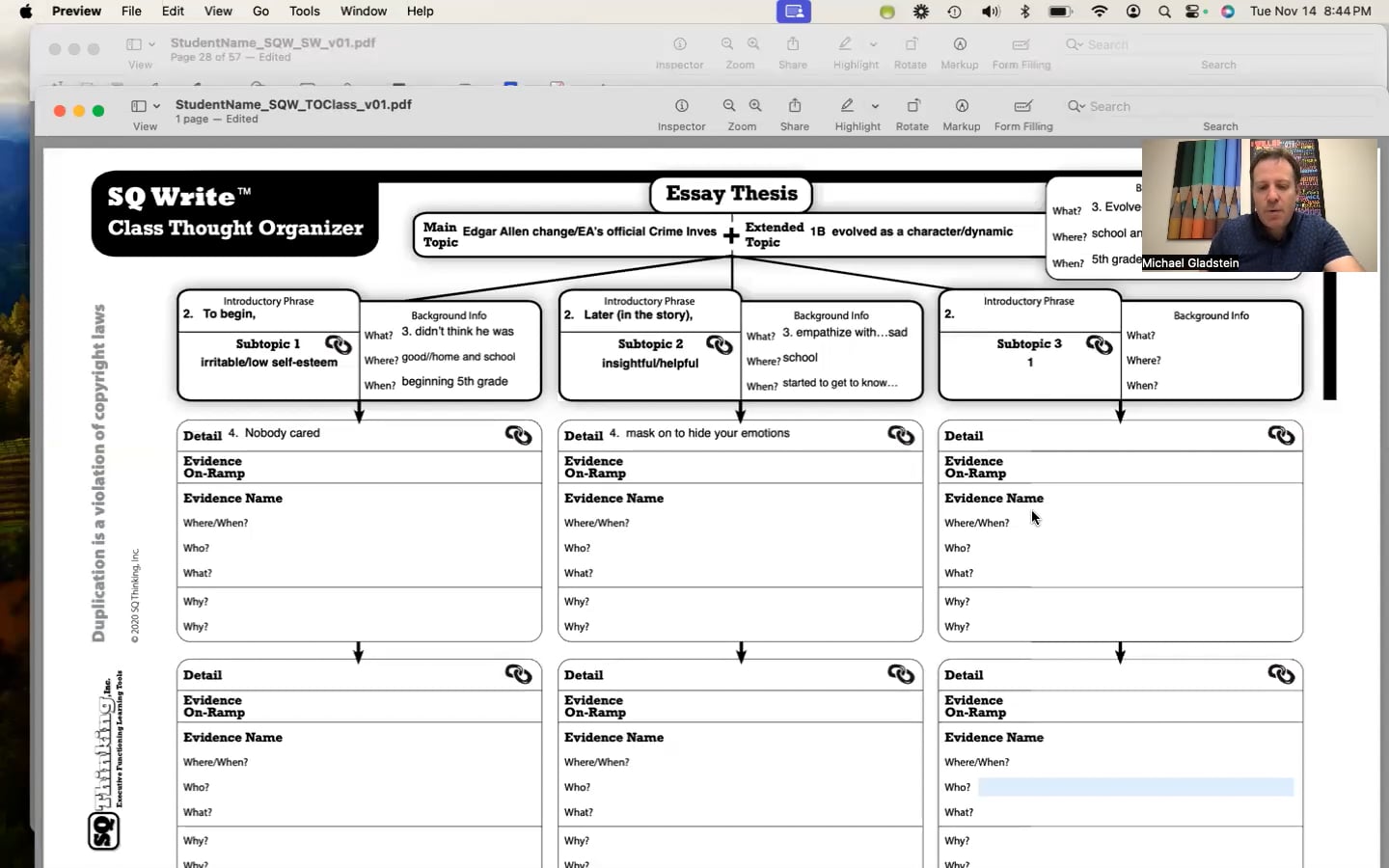The width and height of the screenshot is (1389, 868).
Task: Show the Markup toolbar
Action: pos(962,106)
